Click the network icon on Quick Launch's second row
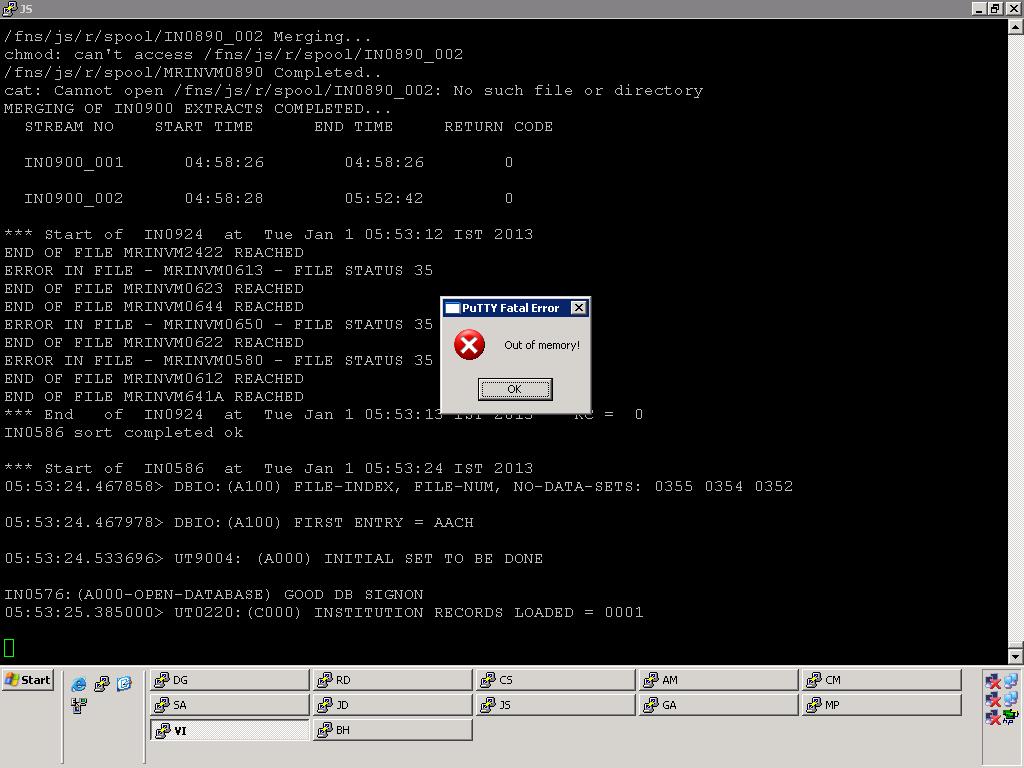The width and height of the screenshot is (1024, 768). (x=79, y=706)
